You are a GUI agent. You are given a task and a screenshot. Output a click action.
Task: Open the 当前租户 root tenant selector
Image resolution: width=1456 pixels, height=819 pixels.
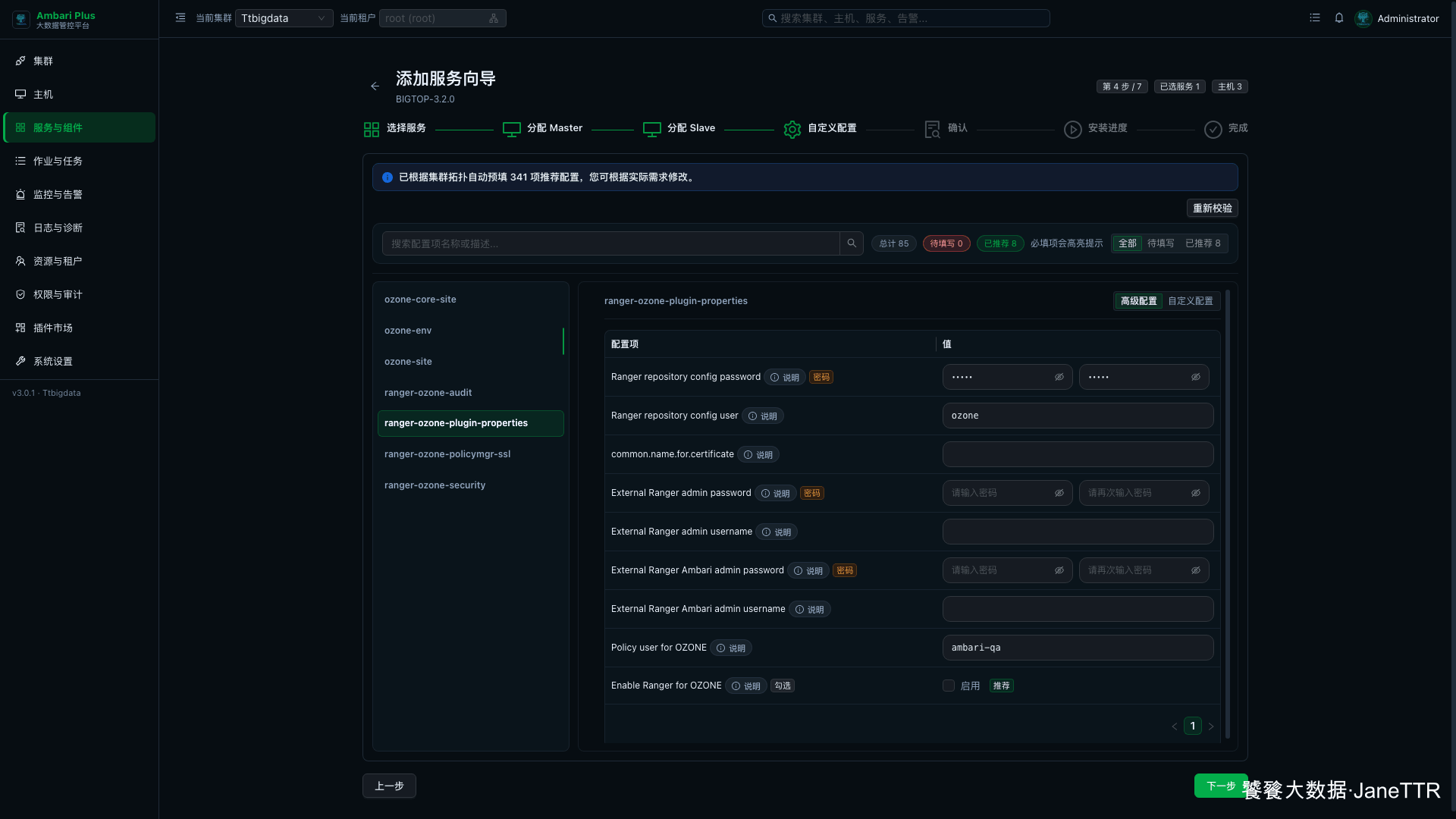[x=442, y=18]
